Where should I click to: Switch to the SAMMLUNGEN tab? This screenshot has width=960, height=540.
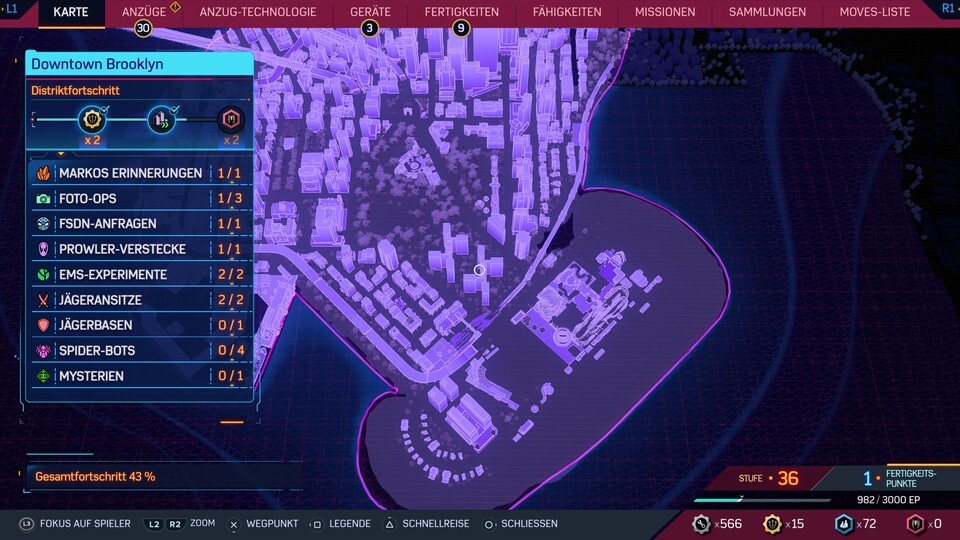pyautogui.click(x=767, y=12)
